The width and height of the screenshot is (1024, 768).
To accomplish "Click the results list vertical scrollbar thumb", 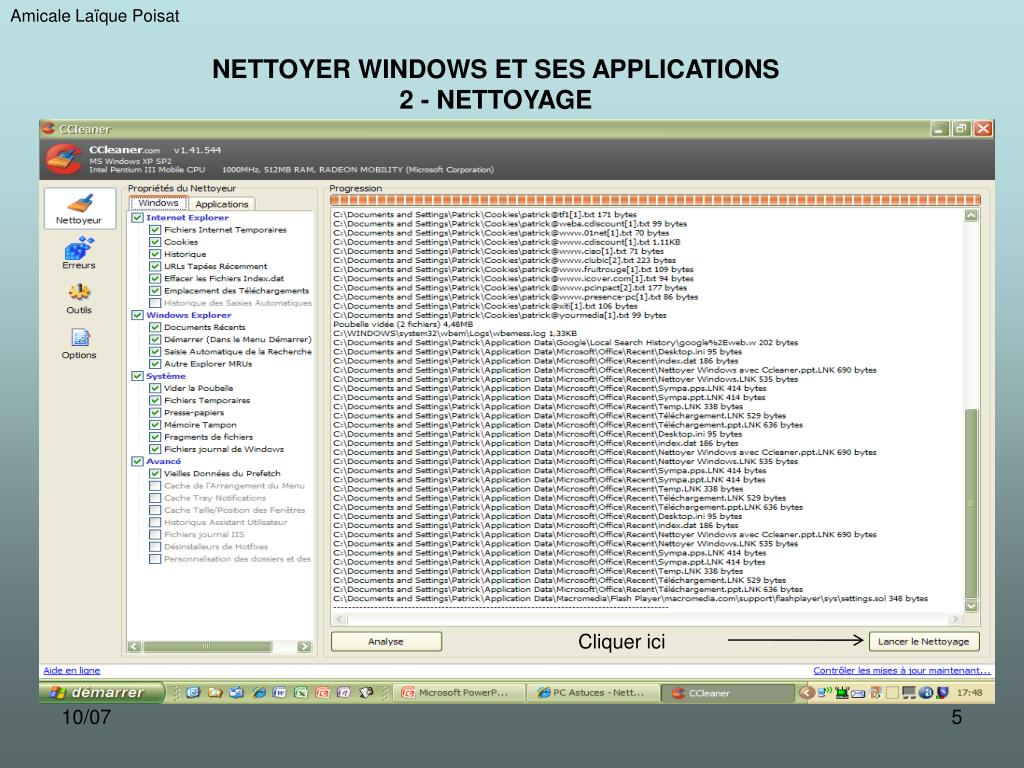I will (x=971, y=504).
